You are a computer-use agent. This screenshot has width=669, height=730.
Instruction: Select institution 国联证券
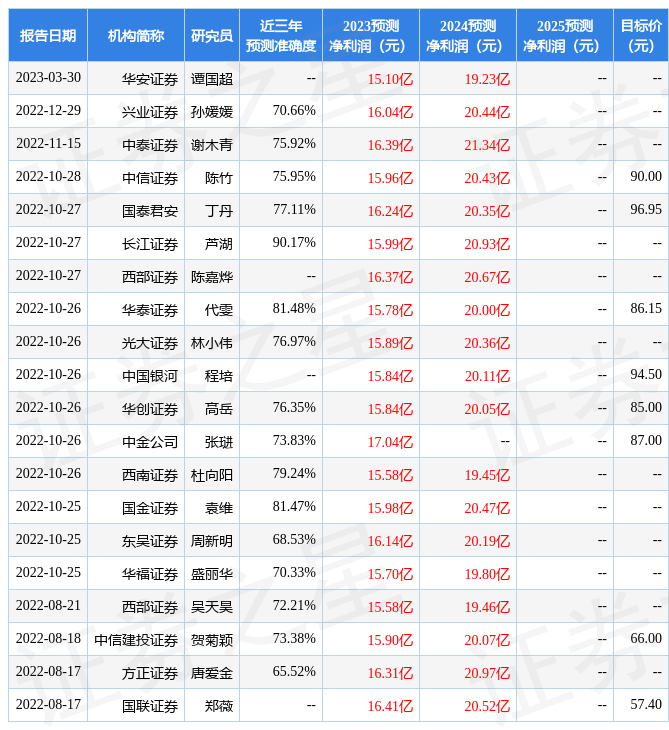pyautogui.click(x=150, y=707)
